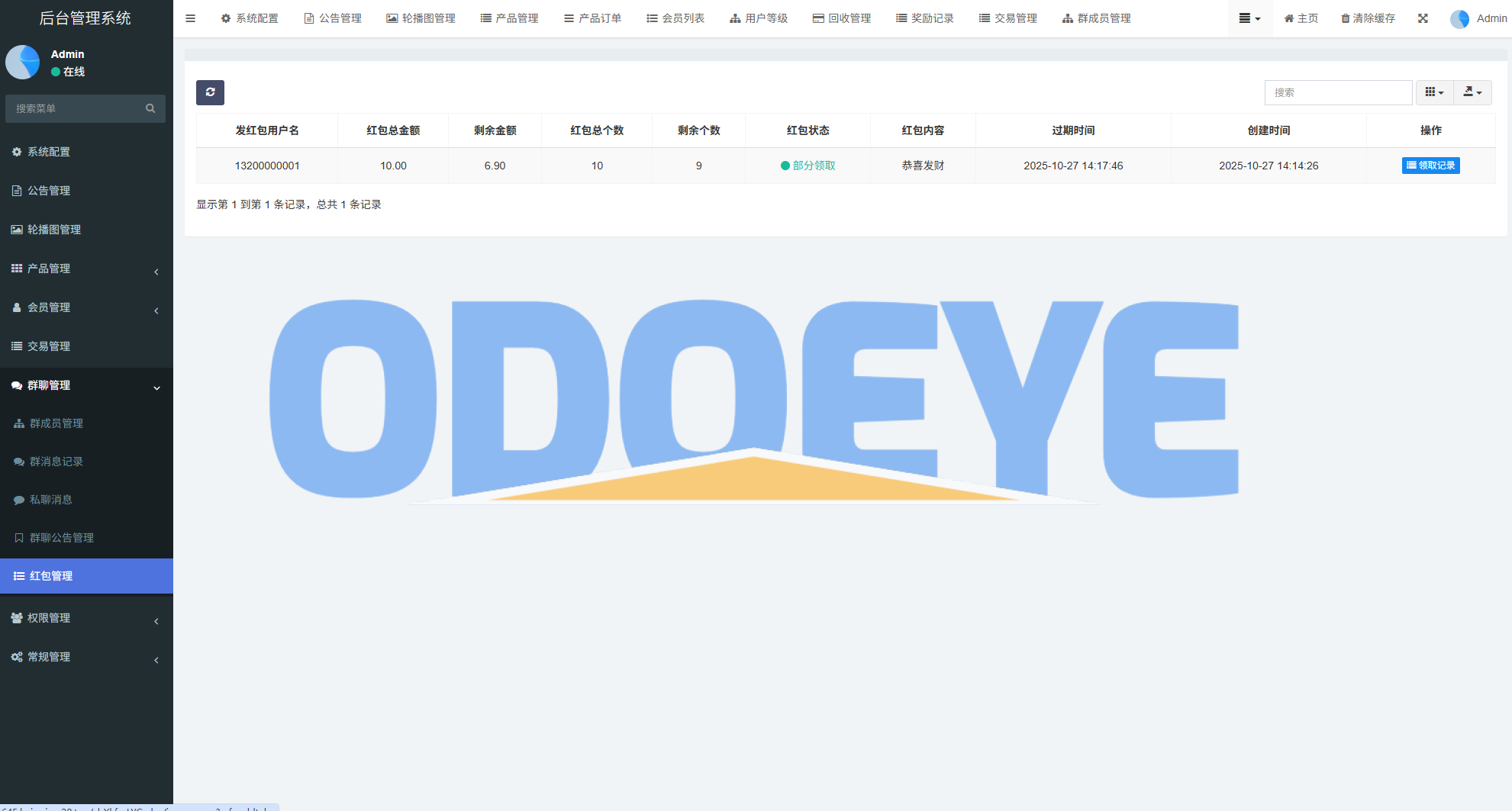Screen dimensions: 1512x811
Task: Open the top-bar list layout dropdown
Action: click(x=1249, y=18)
